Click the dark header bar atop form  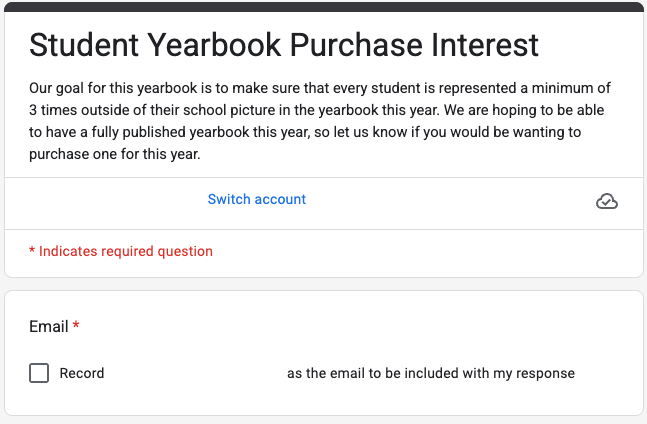(324, 7)
